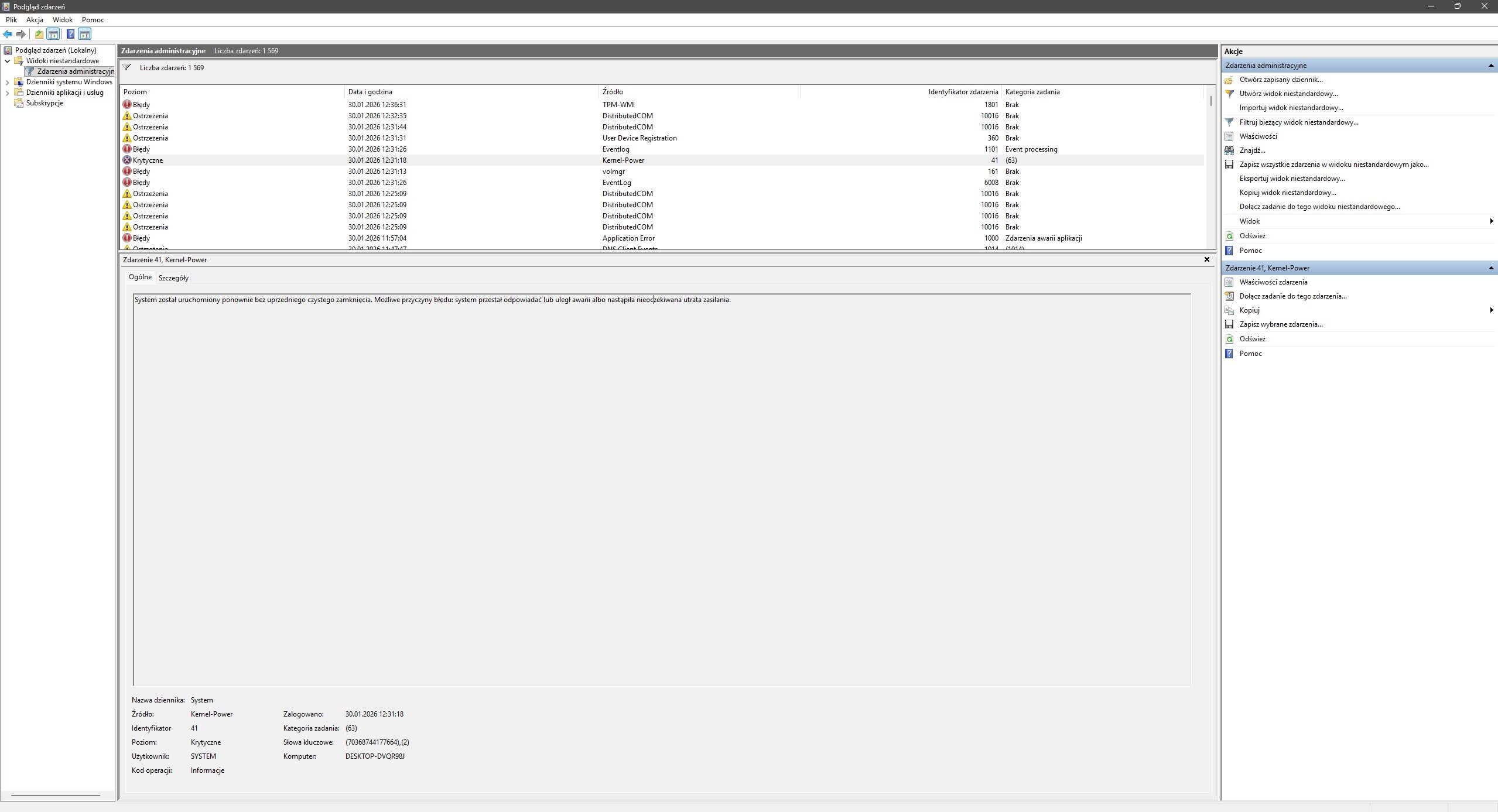Screen dimensions: 1498x812
Task: Toggle the console tree show/hide toolbar icon
Action: pyautogui.click(x=53, y=35)
